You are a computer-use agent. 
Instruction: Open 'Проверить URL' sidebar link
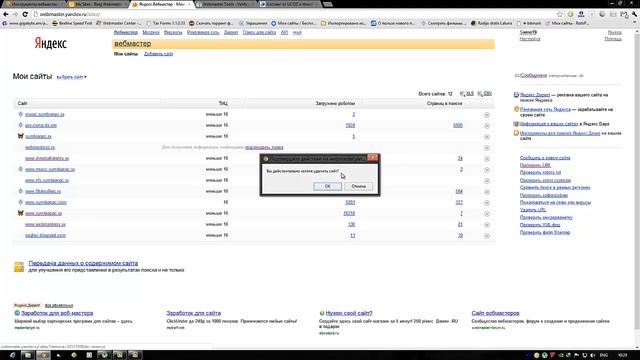pyautogui.click(x=535, y=165)
